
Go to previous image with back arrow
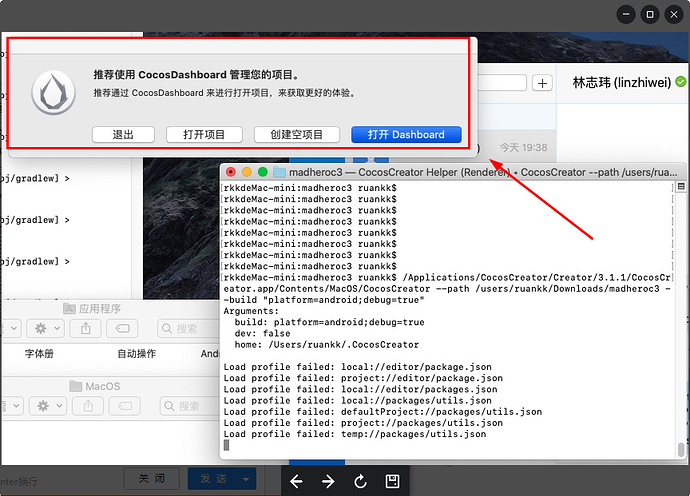(296, 481)
